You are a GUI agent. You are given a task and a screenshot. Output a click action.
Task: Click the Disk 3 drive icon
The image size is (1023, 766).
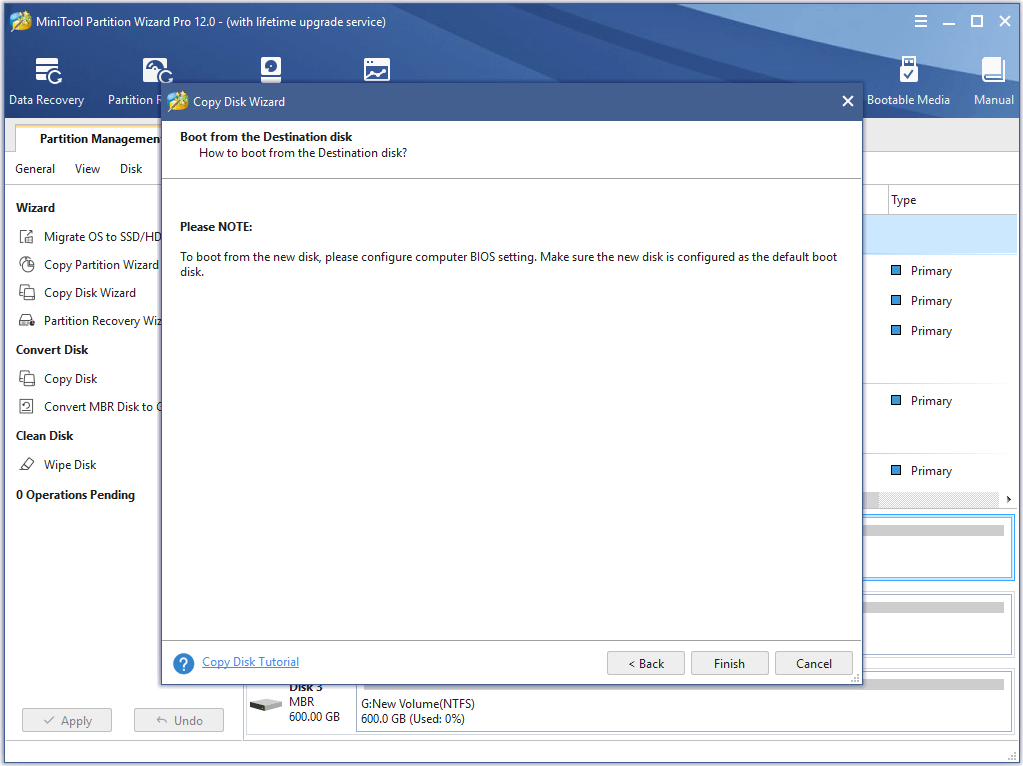pos(266,705)
